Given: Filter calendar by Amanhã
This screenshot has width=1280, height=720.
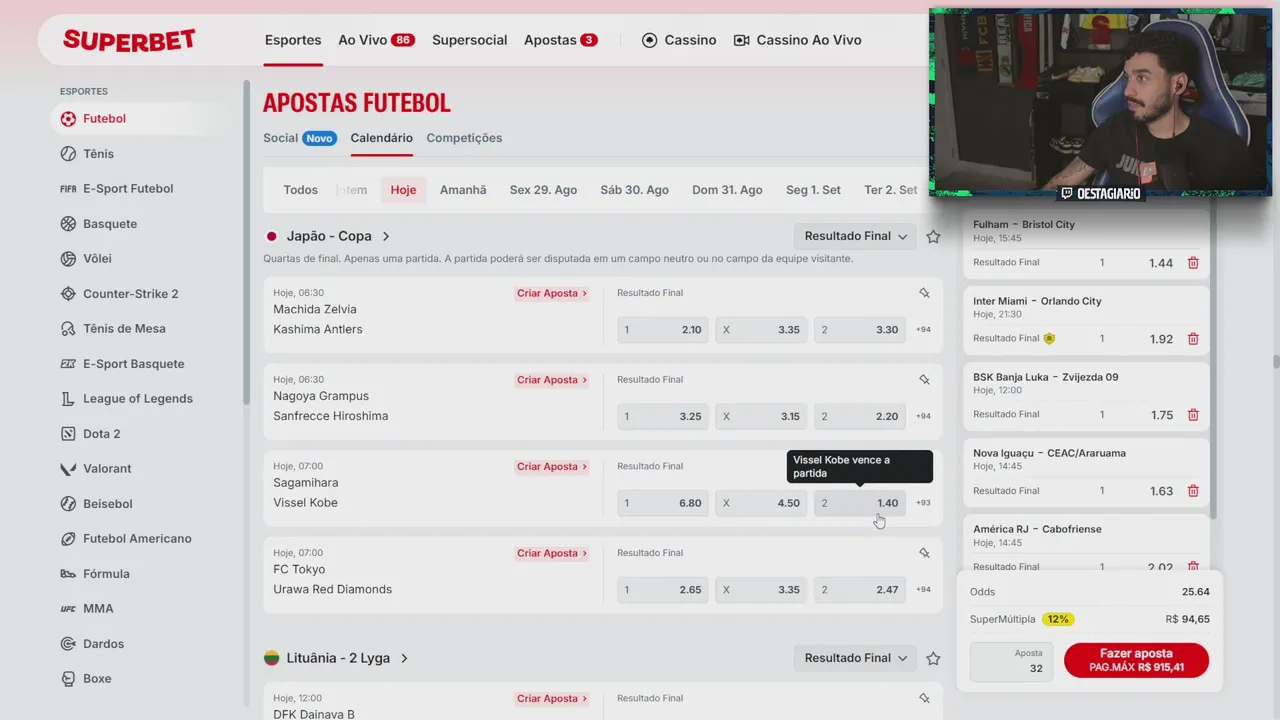Looking at the screenshot, I should point(463,190).
